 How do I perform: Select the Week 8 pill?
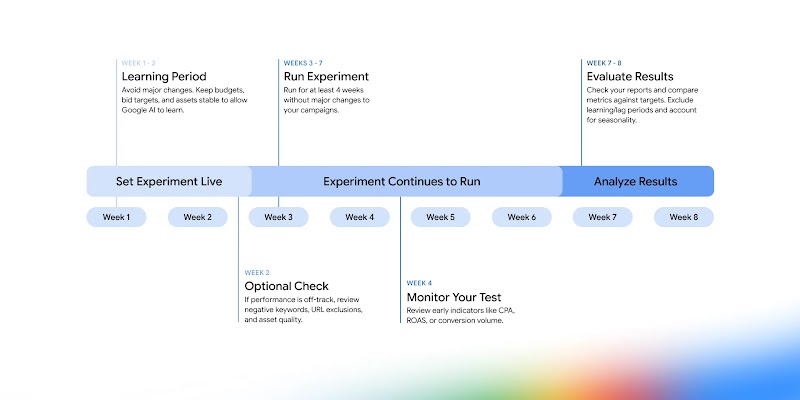[684, 217]
